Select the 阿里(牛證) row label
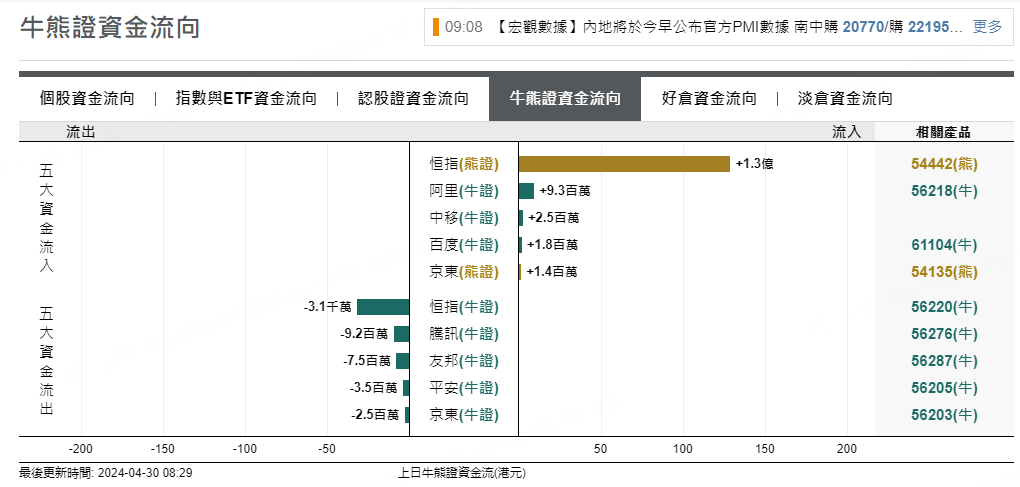 click(x=464, y=191)
